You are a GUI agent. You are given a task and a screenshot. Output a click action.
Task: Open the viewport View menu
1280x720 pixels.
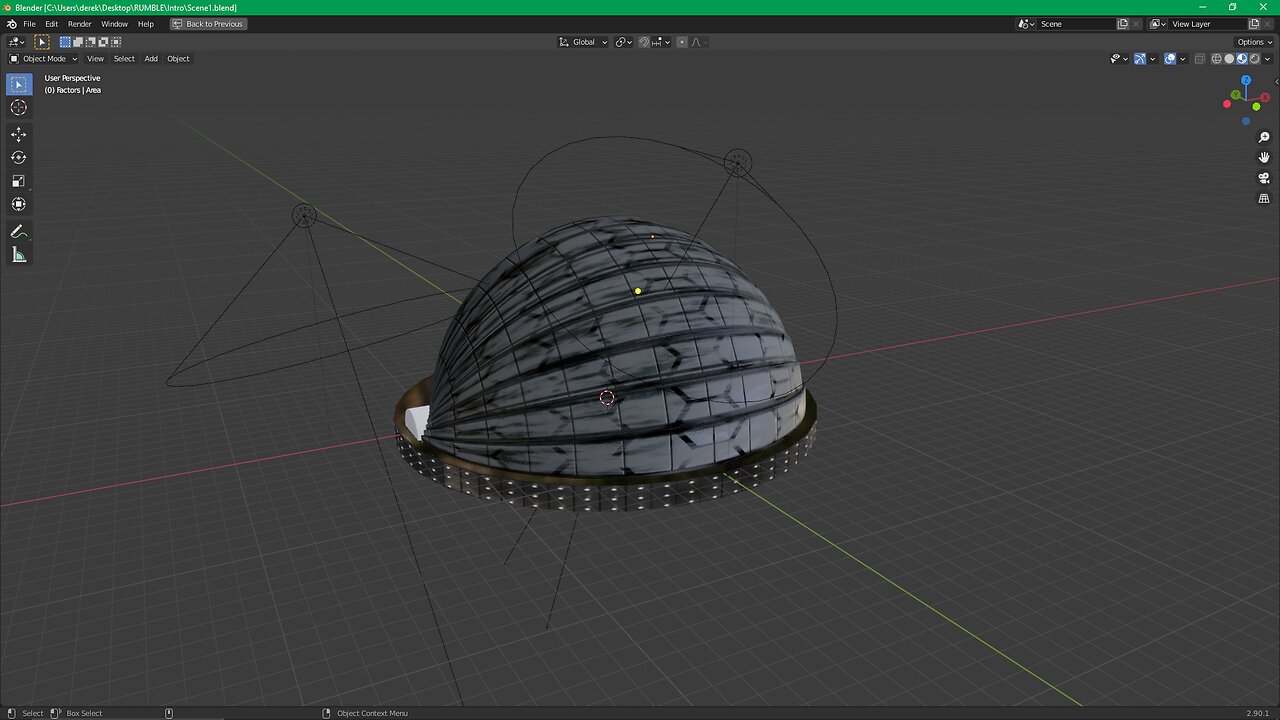tap(95, 59)
